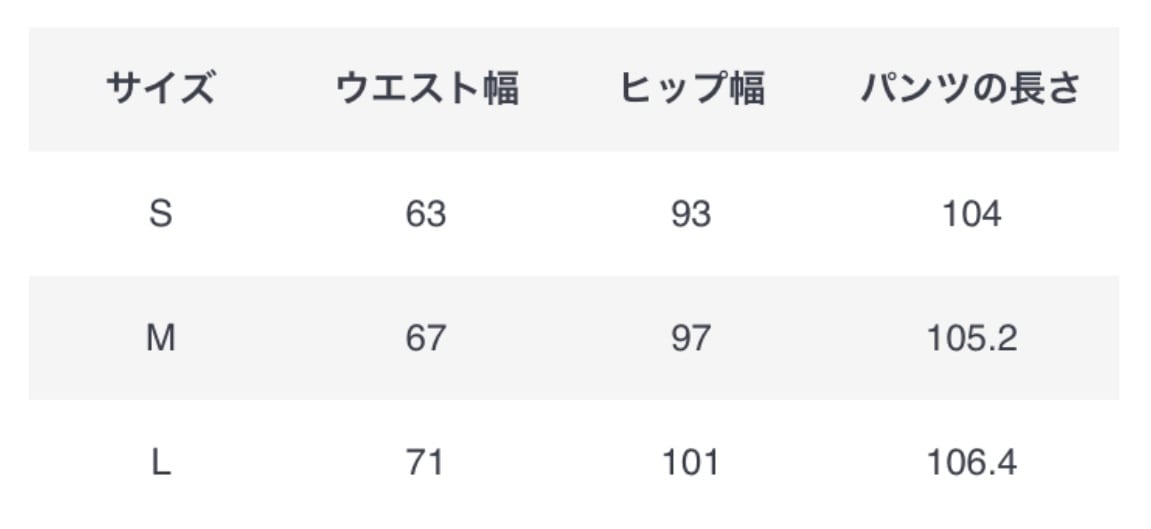Screen dimensions: 1151x529
Task: Click hip width value 97
Action: 691,339
